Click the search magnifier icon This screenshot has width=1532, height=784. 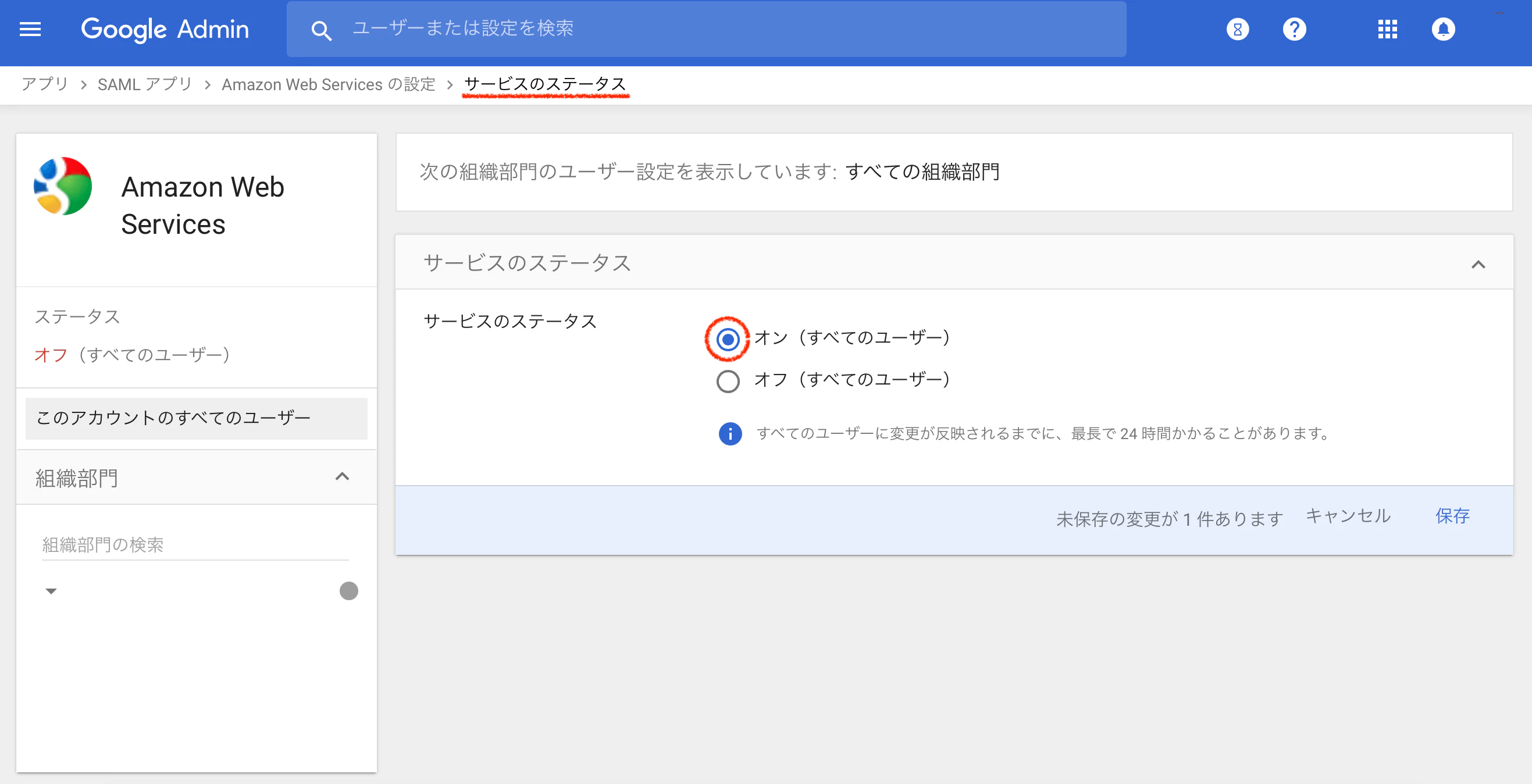[321, 30]
